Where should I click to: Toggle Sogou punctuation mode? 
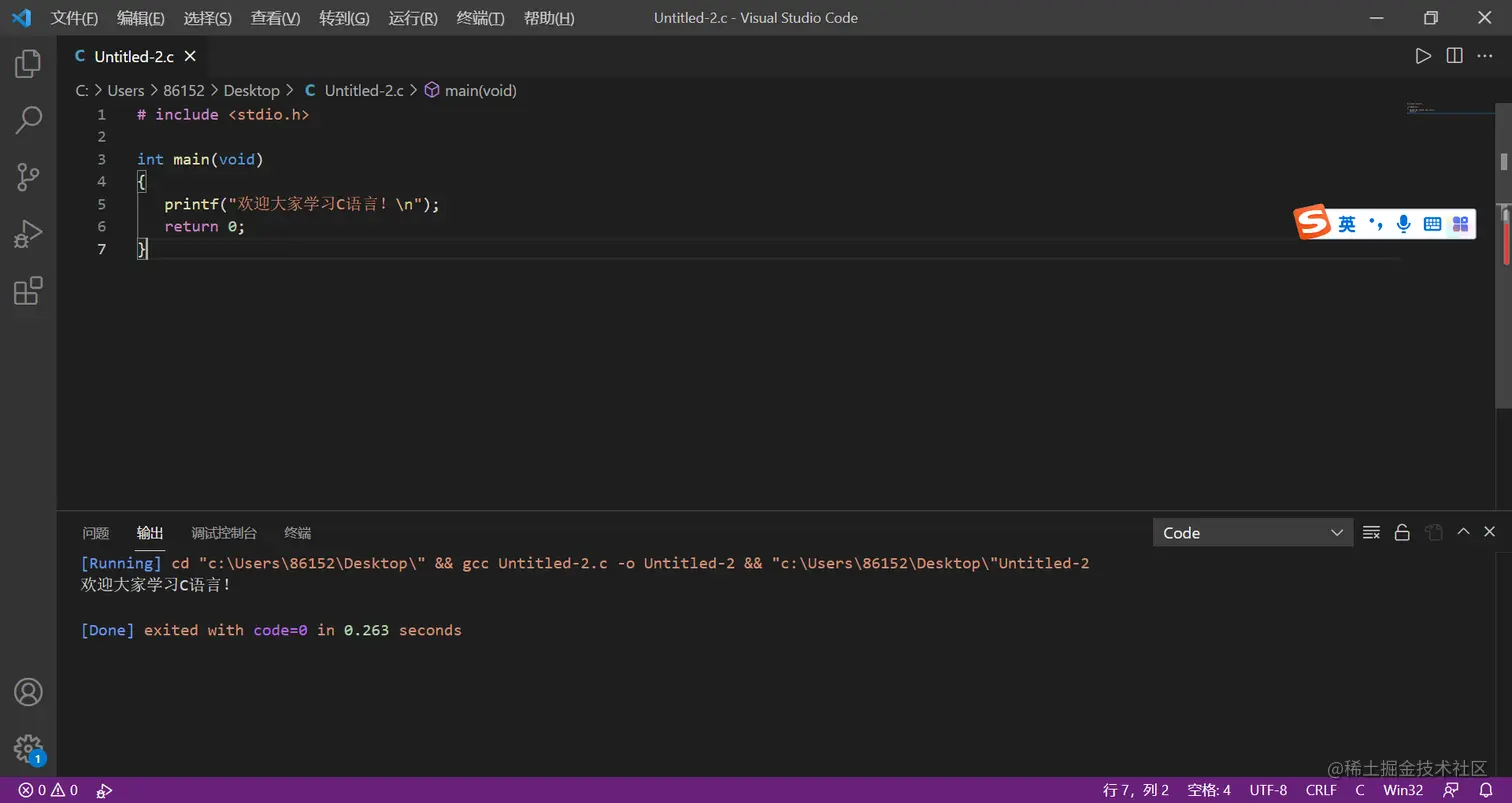coord(1377,224)
